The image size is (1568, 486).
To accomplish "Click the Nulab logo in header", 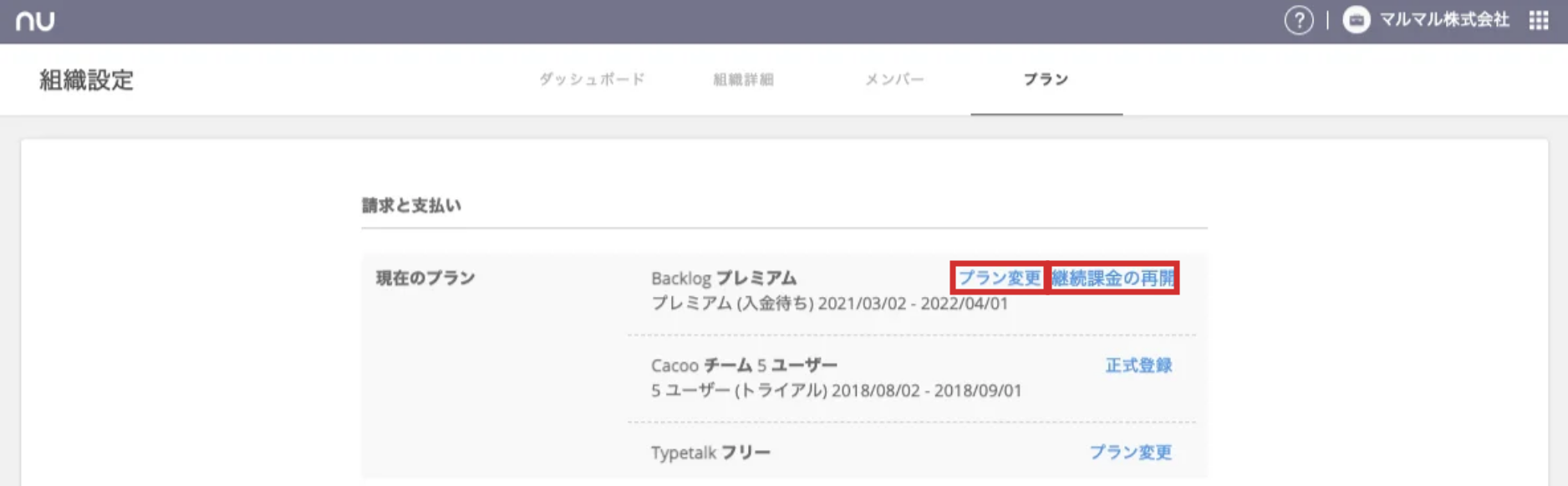I will tap(35, 20).
